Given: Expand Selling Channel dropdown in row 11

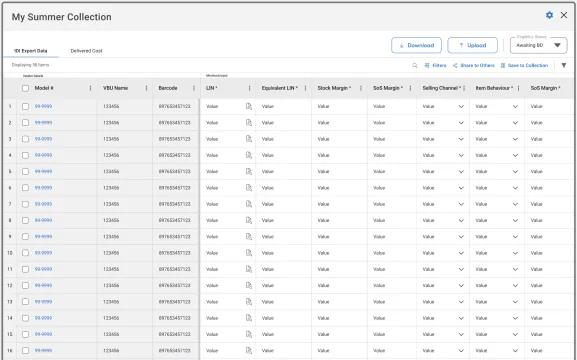Looking at the screenshot, I should [x=461, y=269].
